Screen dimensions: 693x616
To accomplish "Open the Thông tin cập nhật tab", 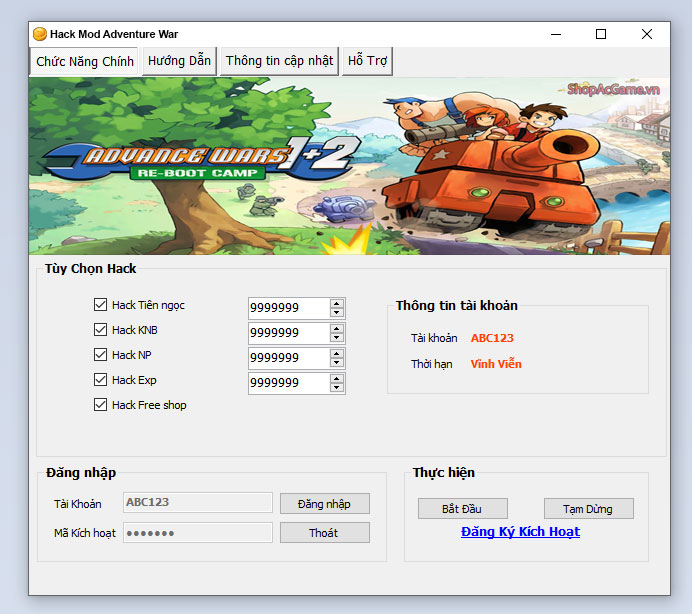I will click(x=279, y=61).
